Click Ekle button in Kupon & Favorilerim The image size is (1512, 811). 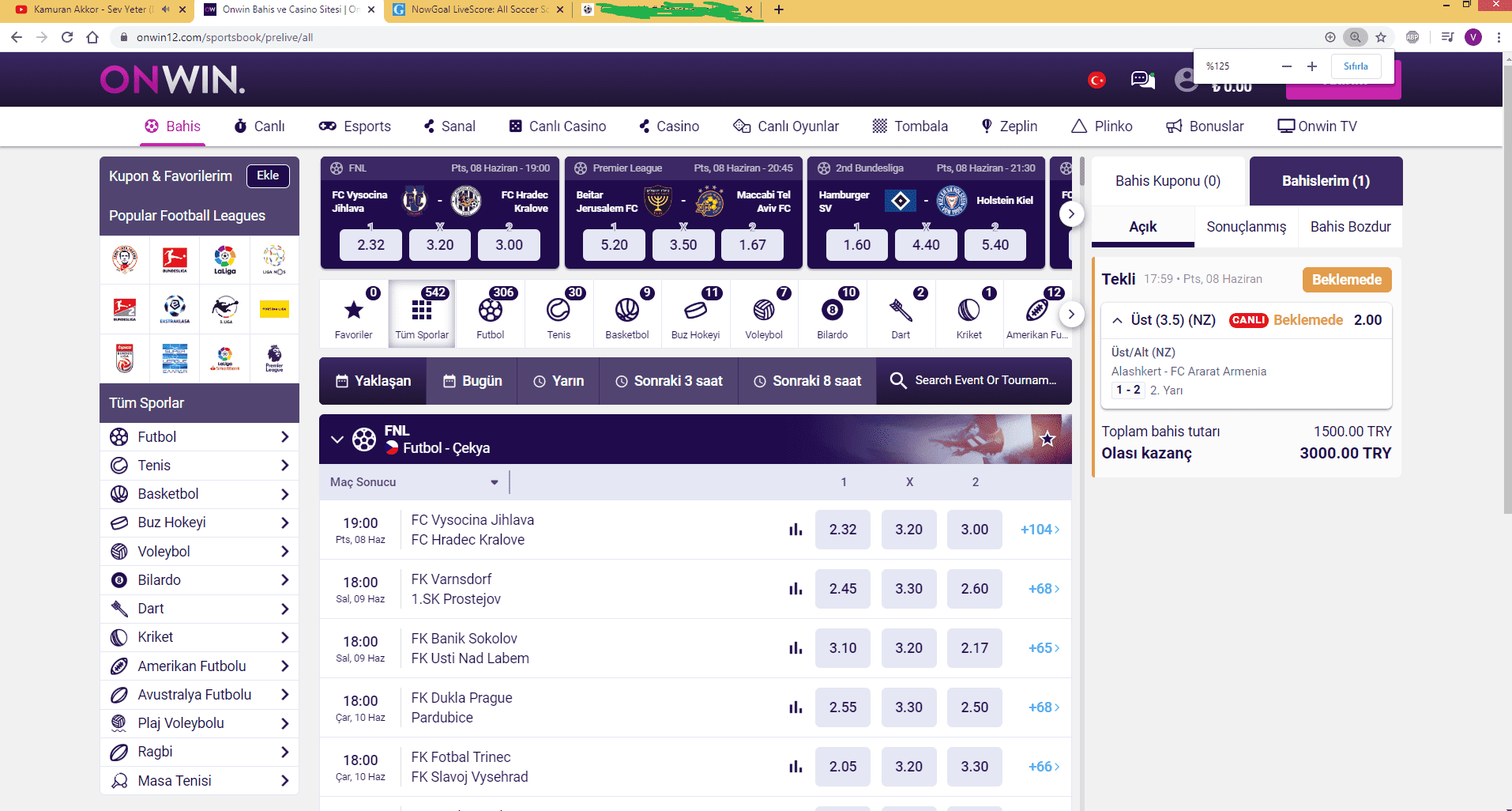point(268,175)
